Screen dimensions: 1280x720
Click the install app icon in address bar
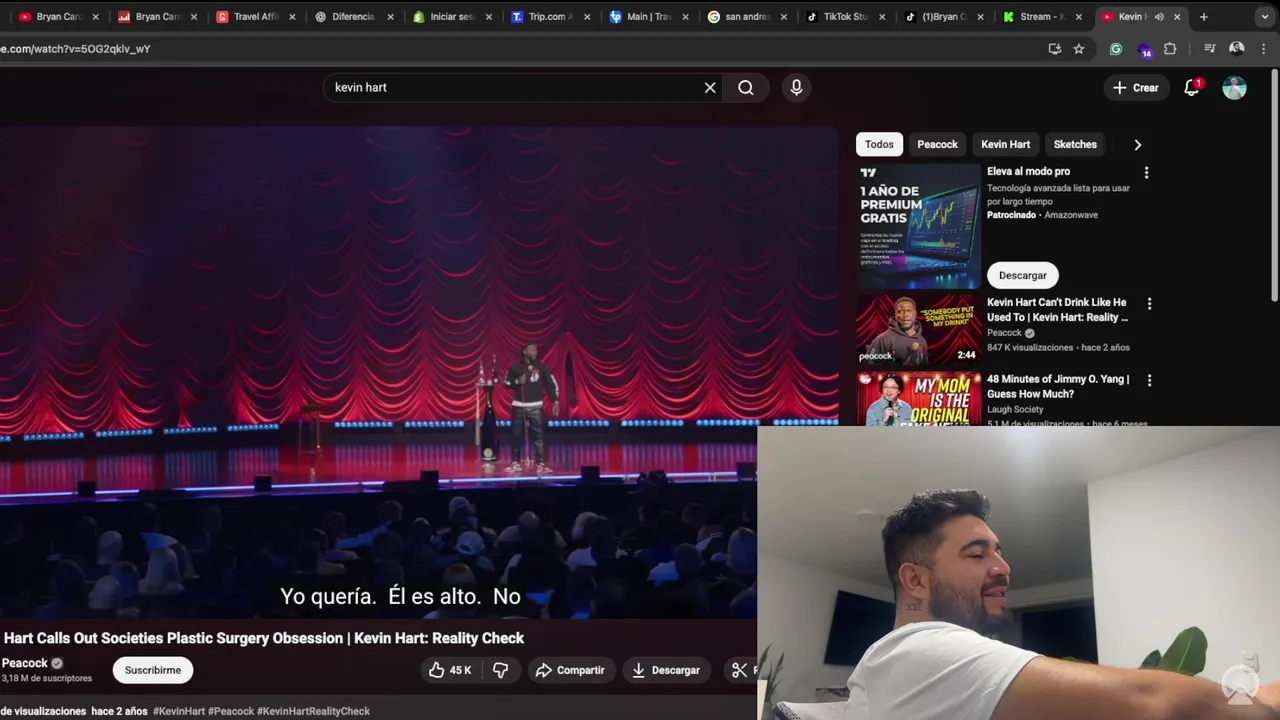tap(1054, 48)
